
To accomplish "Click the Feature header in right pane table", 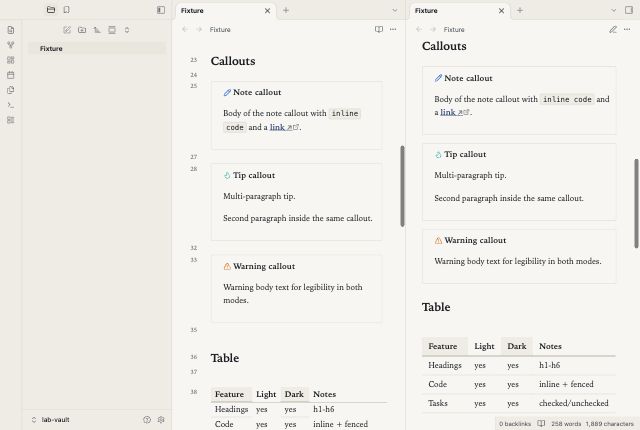I will click(x=443, y=346).
